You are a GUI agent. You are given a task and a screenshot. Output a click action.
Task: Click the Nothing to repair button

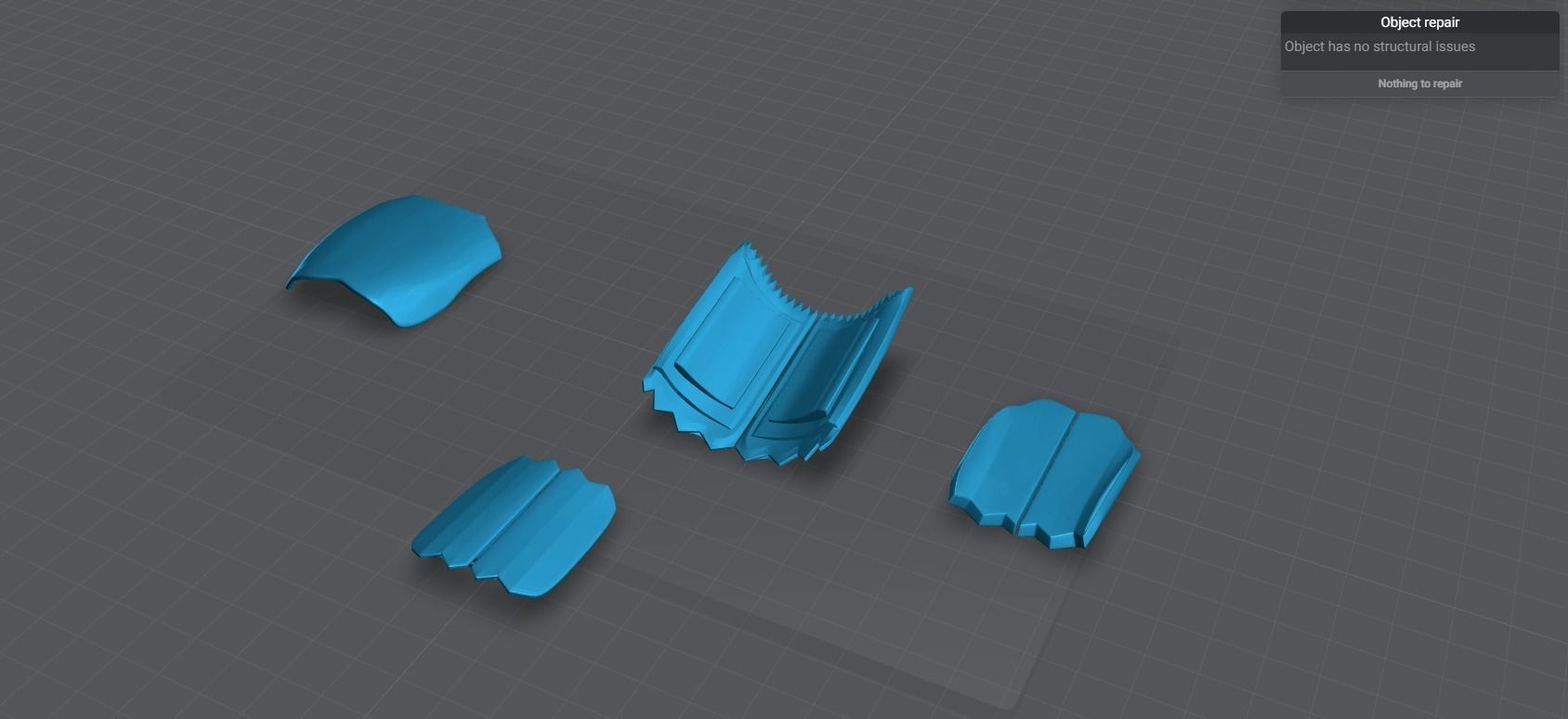coord(1419,84)
